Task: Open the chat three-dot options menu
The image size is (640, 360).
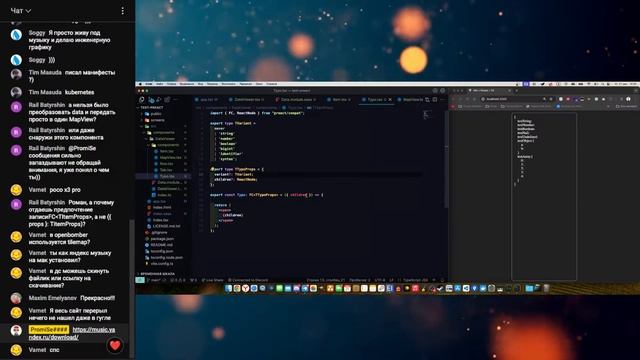Action: 122,11
